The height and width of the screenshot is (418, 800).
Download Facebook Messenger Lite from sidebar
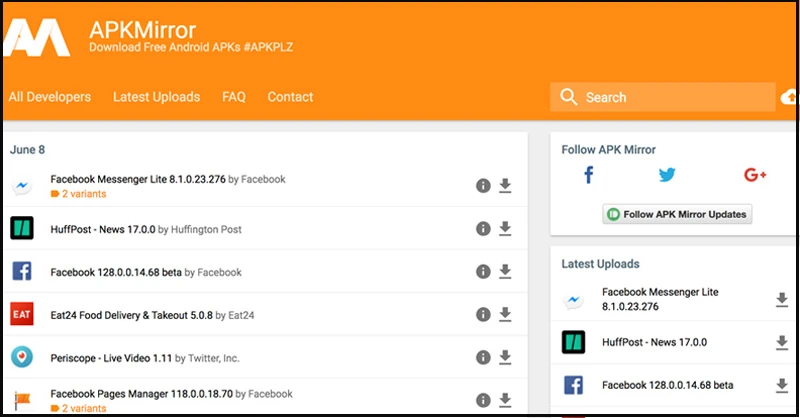pos(782,300)
